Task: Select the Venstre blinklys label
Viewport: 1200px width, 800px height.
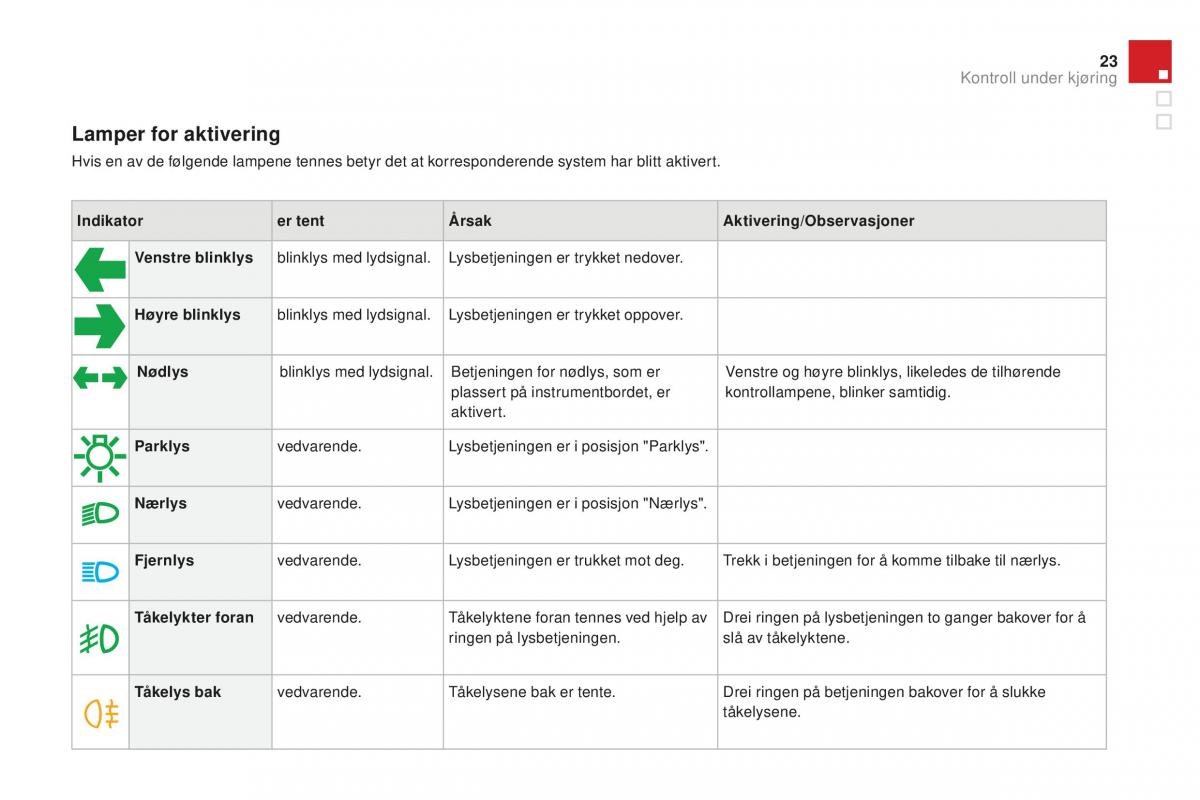Action: (194, 257)
